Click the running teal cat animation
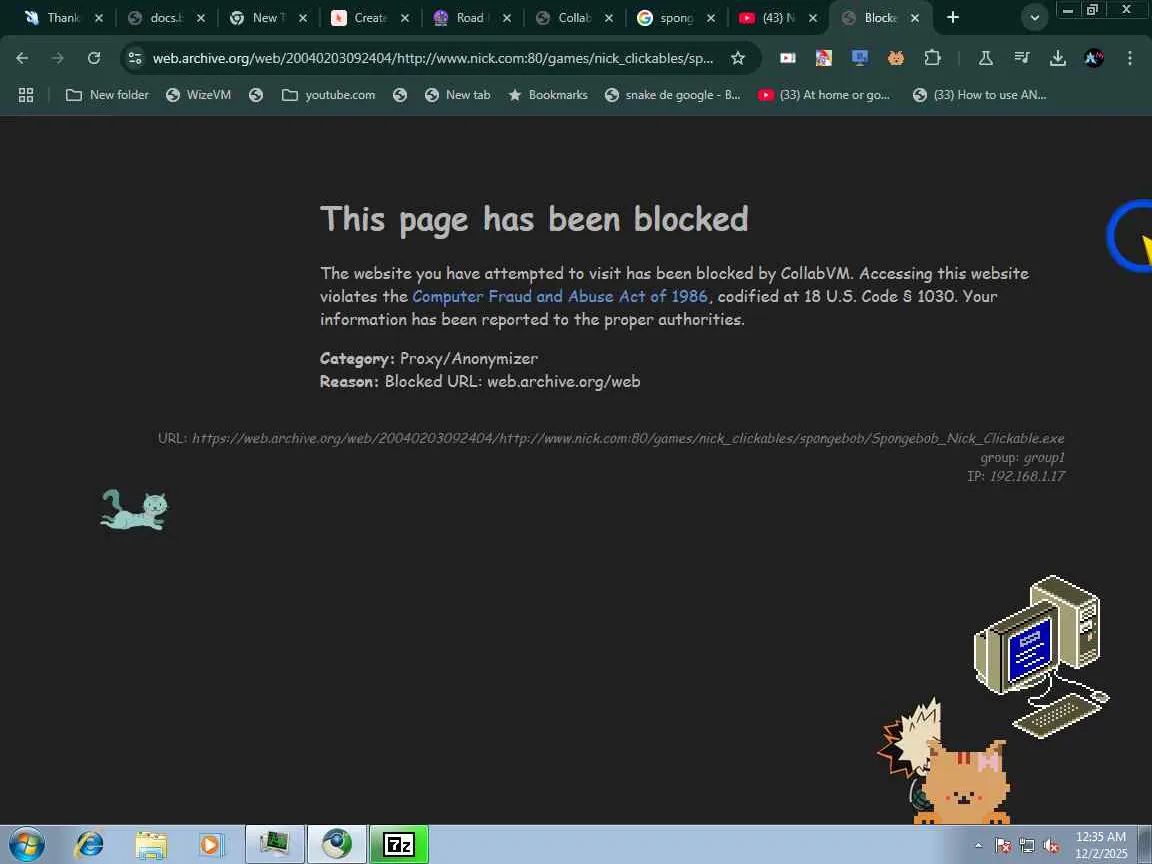Viewport: 1152px width, 864px height. click(x=134, y=510)
